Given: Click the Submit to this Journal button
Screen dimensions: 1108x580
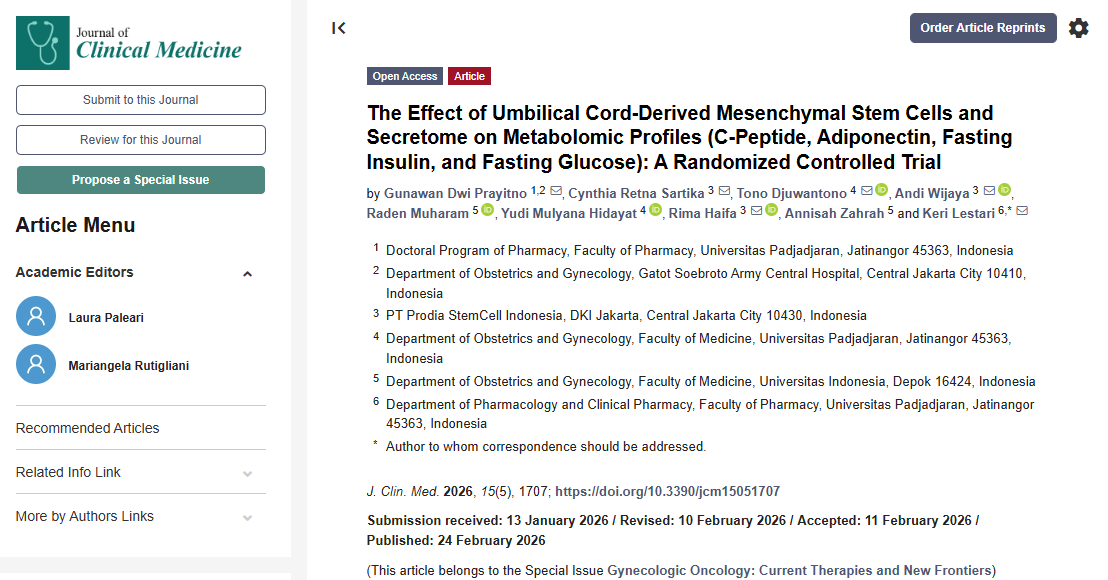Looking at the screenshot, I should (141, 100).
